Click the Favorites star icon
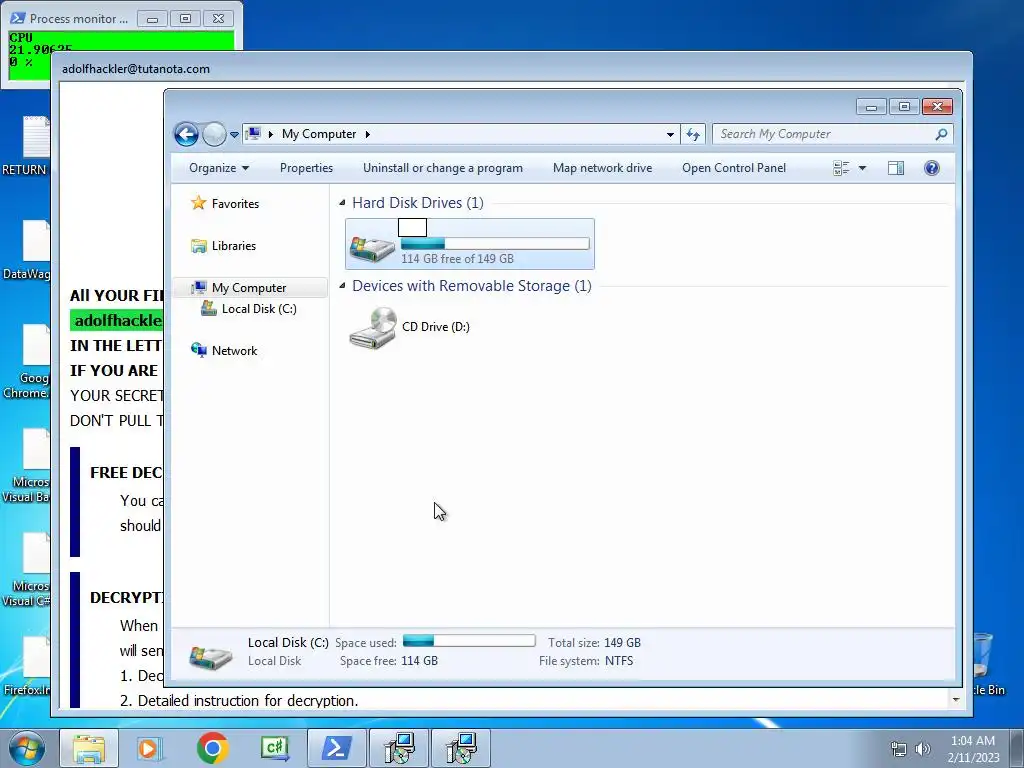This screenshot has width=1024, height=768. 199,203
